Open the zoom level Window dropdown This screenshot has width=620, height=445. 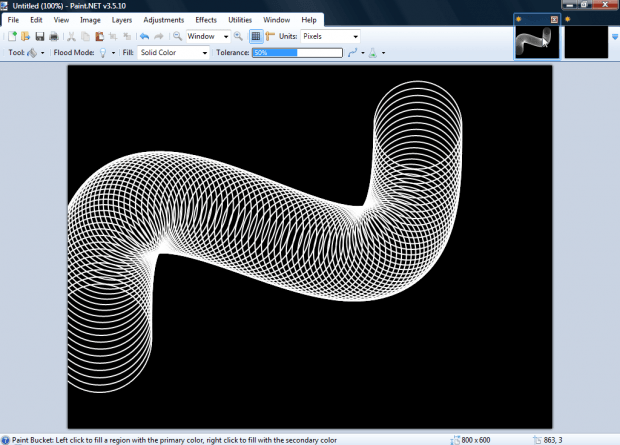[208, 36]
